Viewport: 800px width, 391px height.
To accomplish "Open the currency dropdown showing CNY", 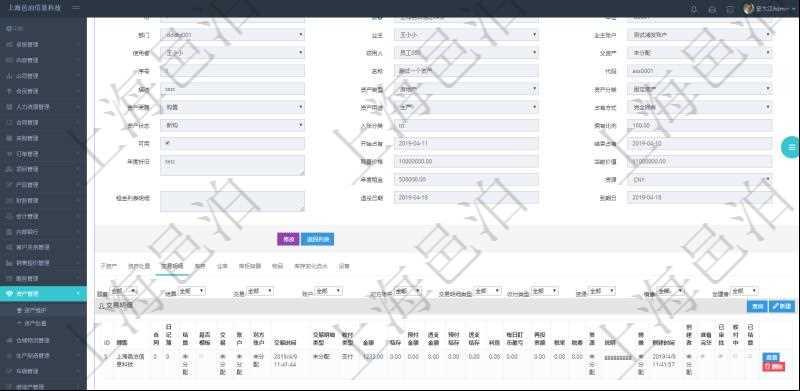I will point(699,180).
